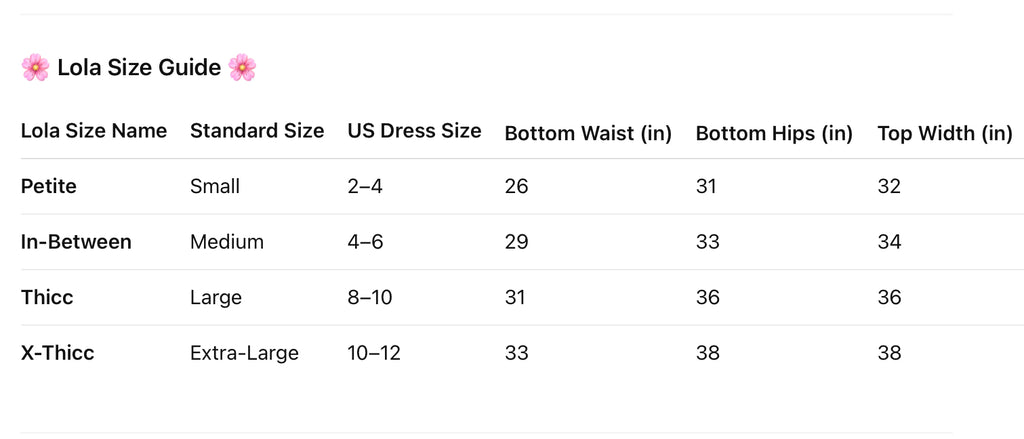The height and width of the screenshot is (439, 1024).
Task: Click the Extra-Large standard size cell
Action: (x=244, y=353)
